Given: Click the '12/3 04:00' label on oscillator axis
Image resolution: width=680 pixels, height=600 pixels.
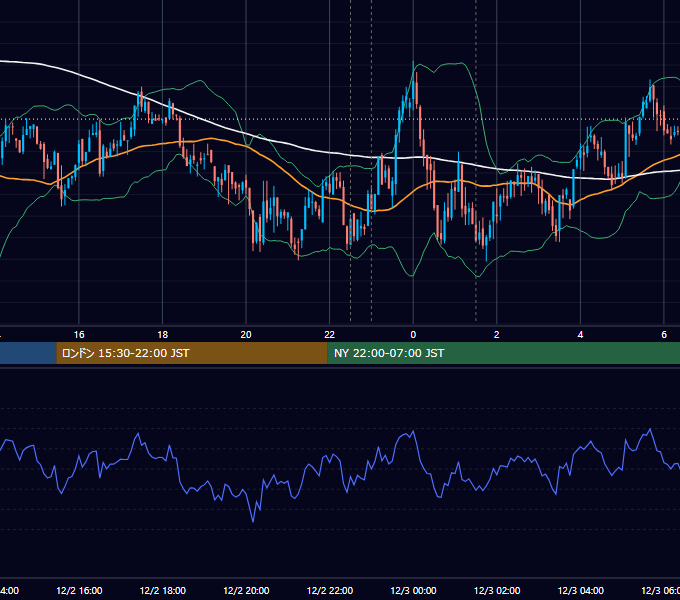Looking at the screenshot, I should [x=581, y=590].
